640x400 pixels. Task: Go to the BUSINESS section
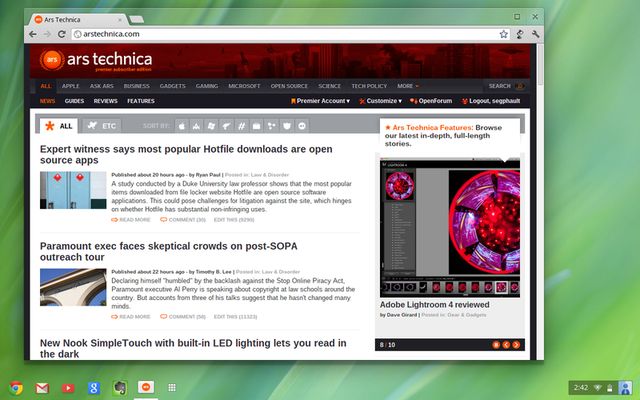coord(137,86)
